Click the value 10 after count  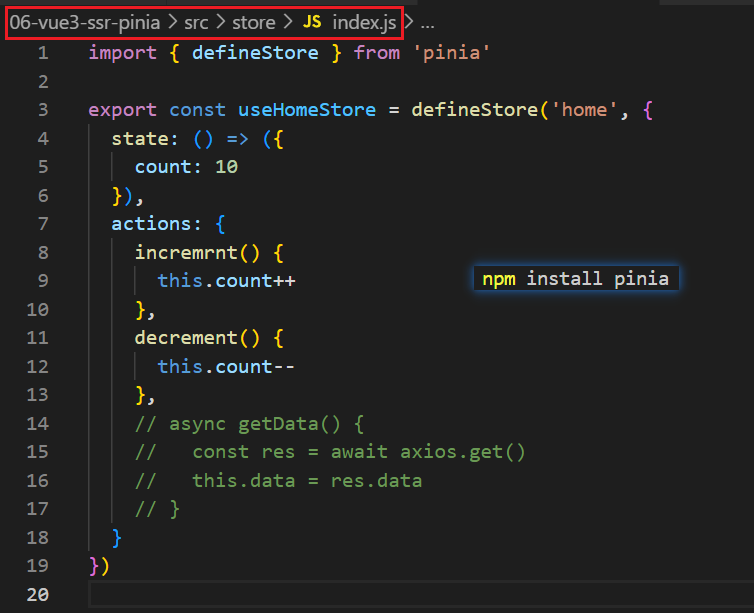[x=226, y=167]
